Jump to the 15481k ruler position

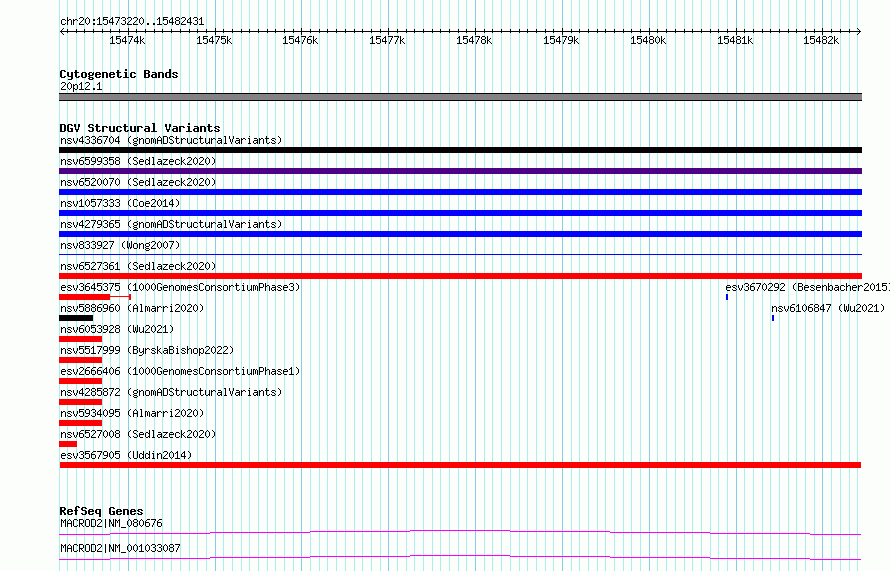click(735, 40)
